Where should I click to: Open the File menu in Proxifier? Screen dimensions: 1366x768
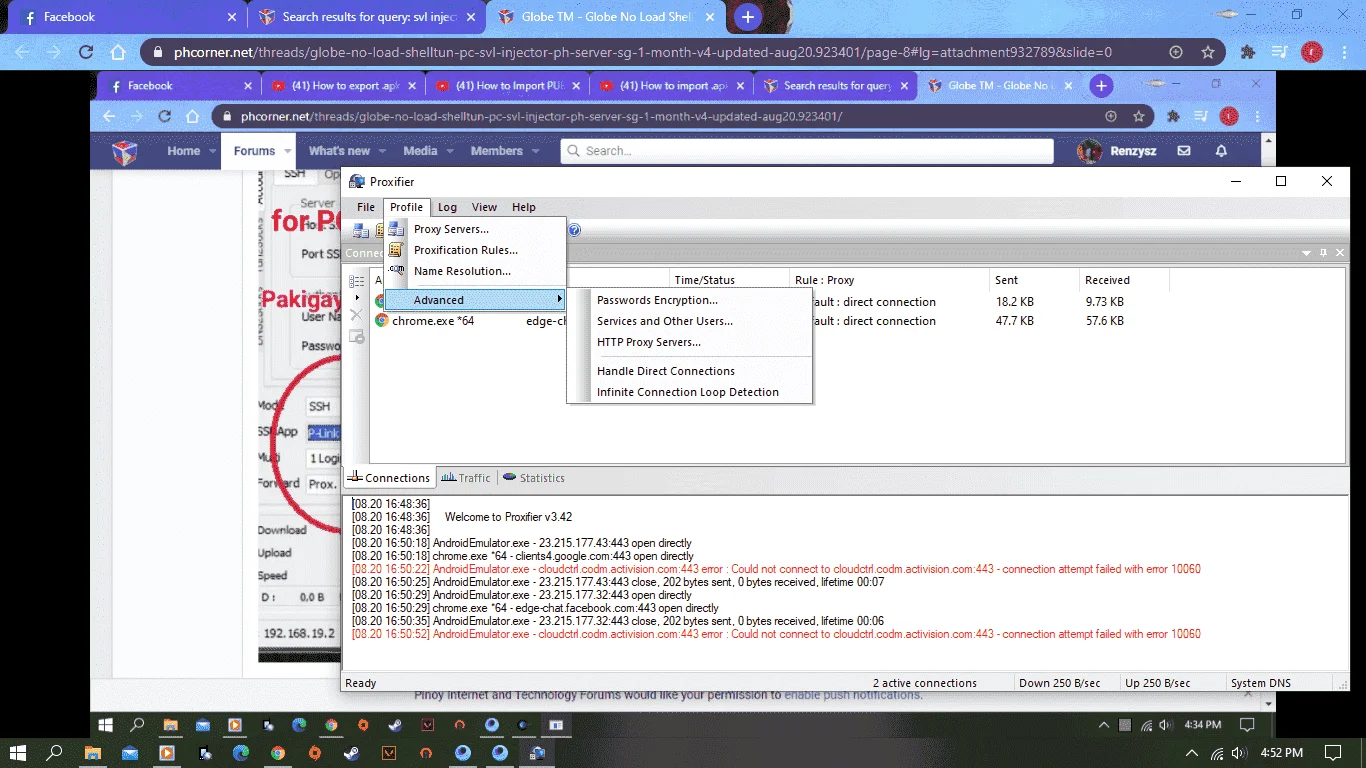point(366,207)
